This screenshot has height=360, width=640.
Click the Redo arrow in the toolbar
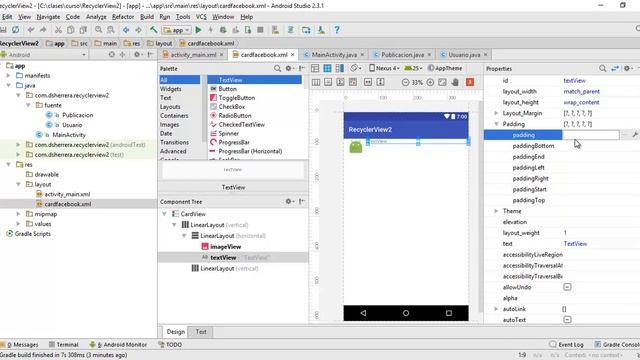click(x=42, y=30)
